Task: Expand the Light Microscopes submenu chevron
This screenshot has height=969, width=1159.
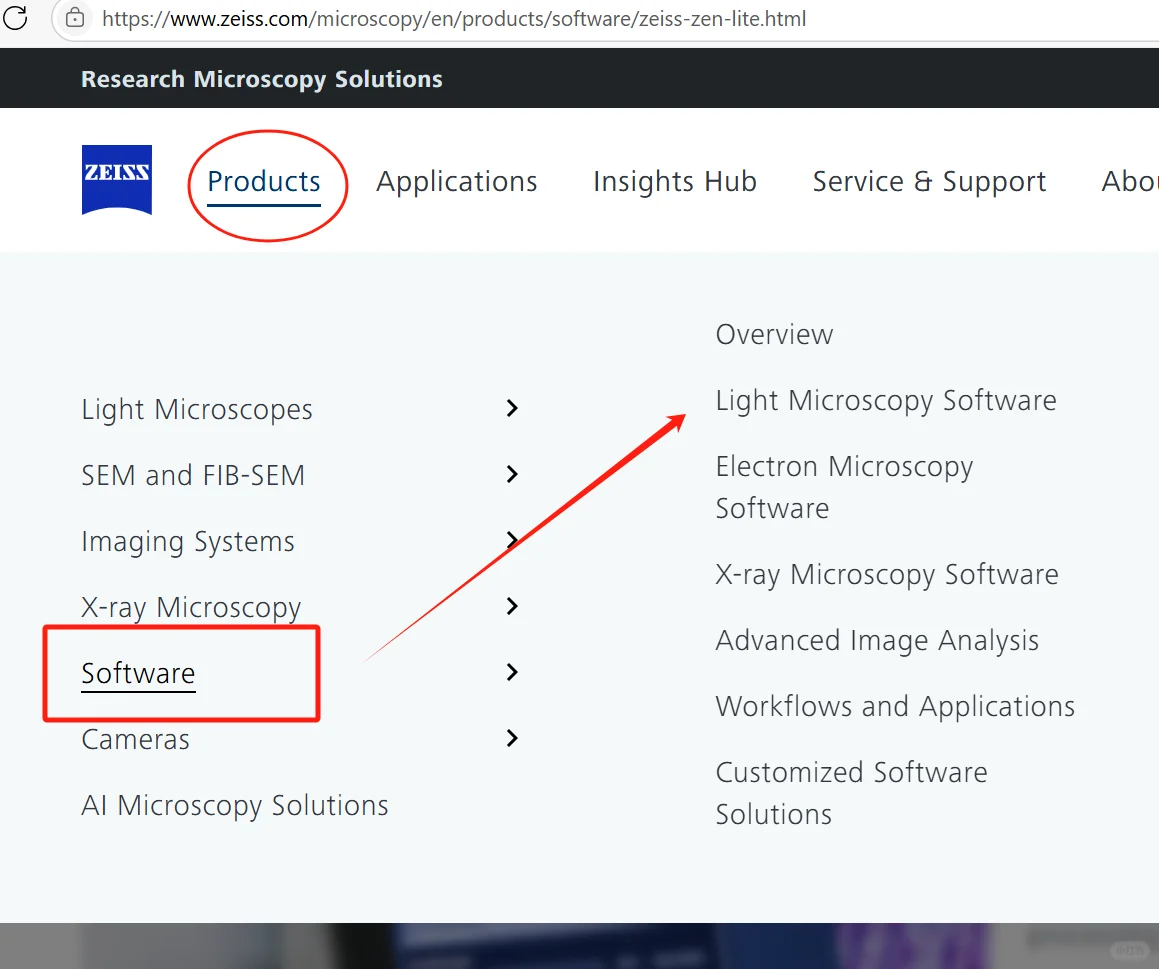Action: click(x=512, y=408)
